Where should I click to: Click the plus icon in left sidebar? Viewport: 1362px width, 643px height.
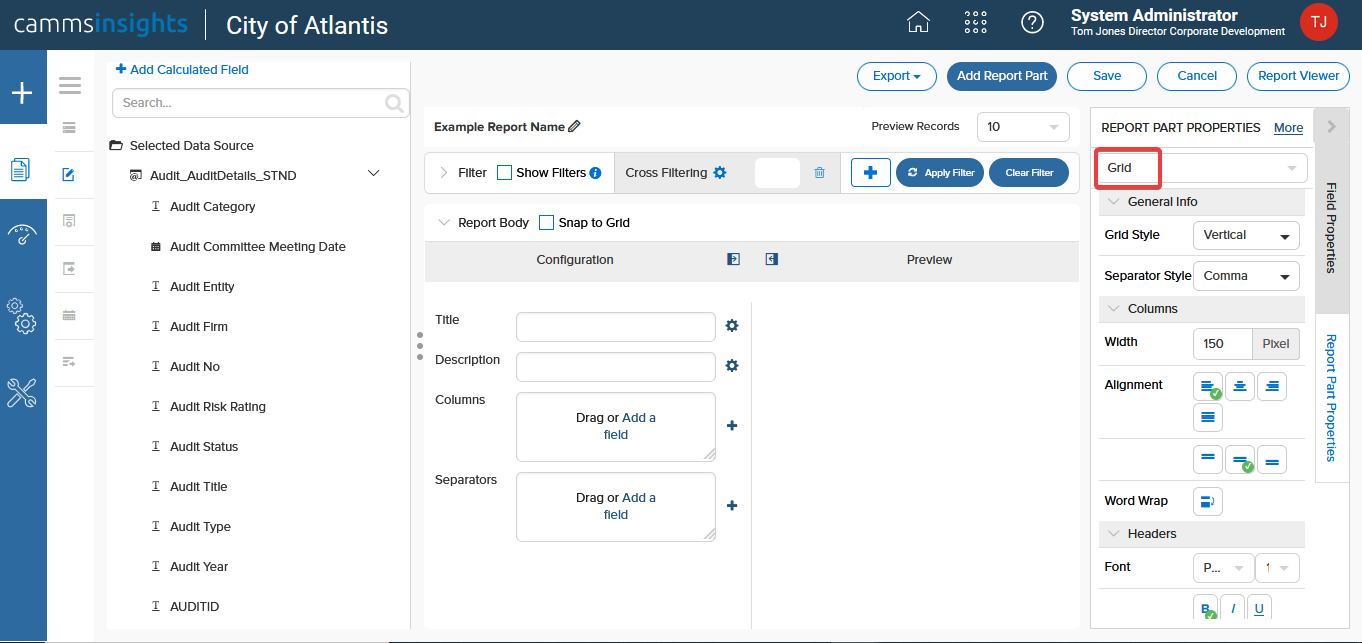pos(22,93)
